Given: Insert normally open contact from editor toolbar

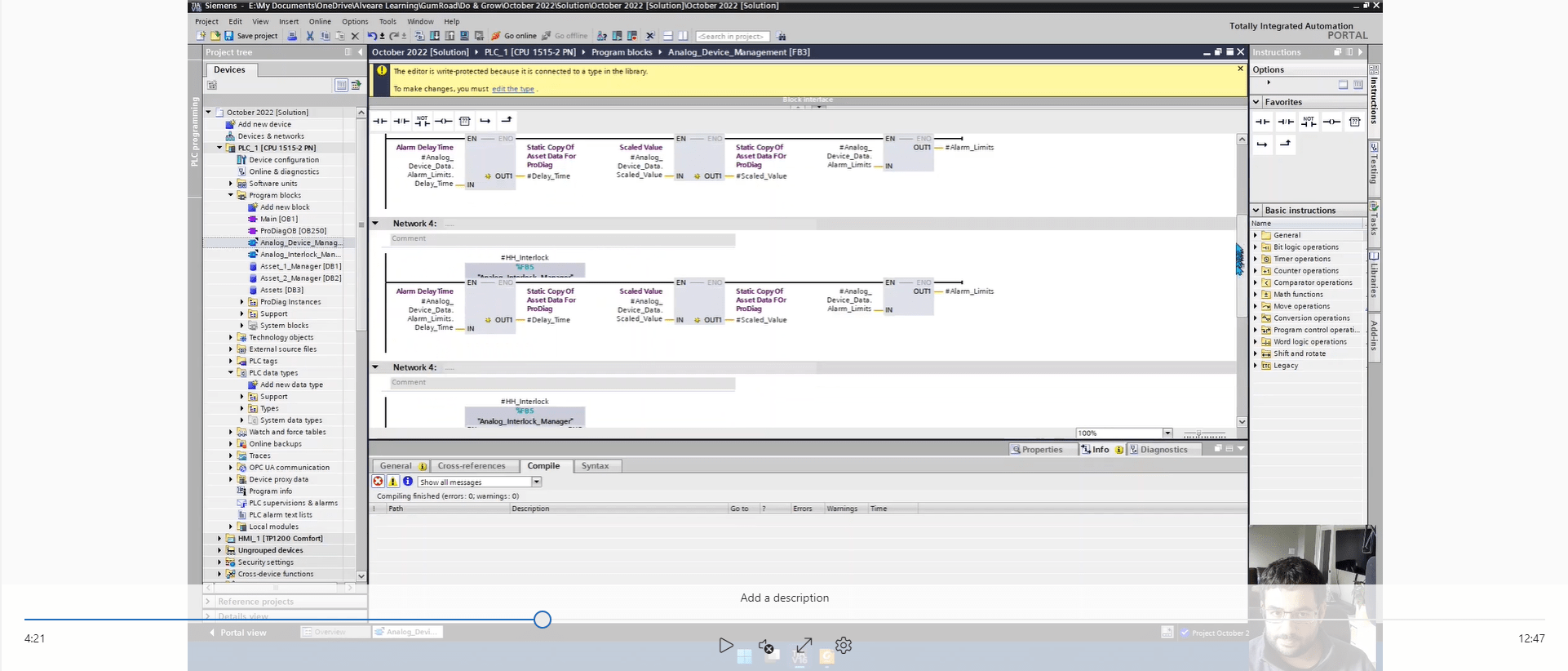Looking at the screenshot, I should click(x=380, y=121).
